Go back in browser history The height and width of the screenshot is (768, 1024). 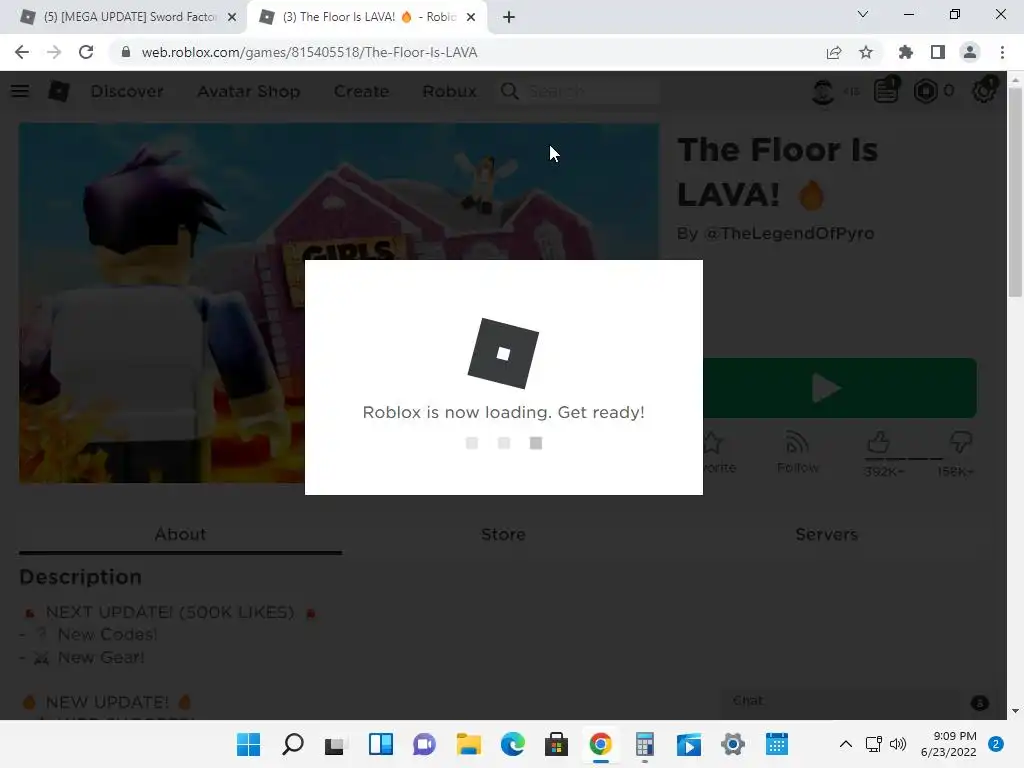click(x=22, y=52)
